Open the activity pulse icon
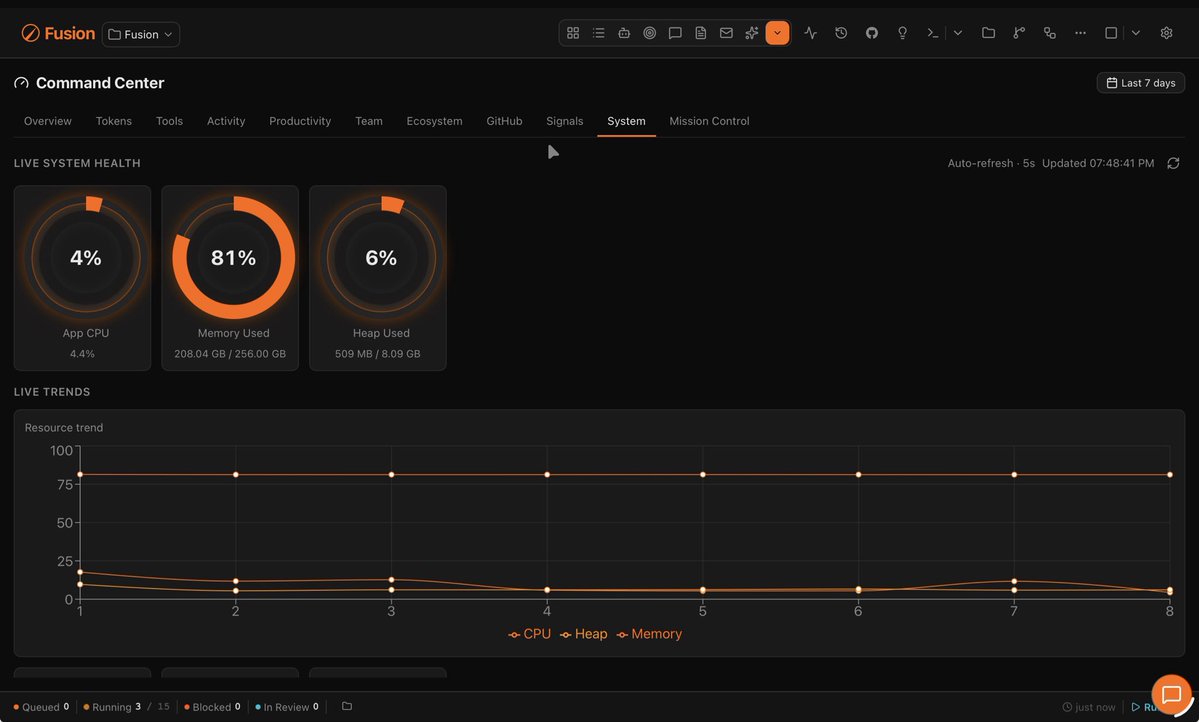The height and width of the screenshot is (722, 1199). pyautogui.click(x=811, y=33)
